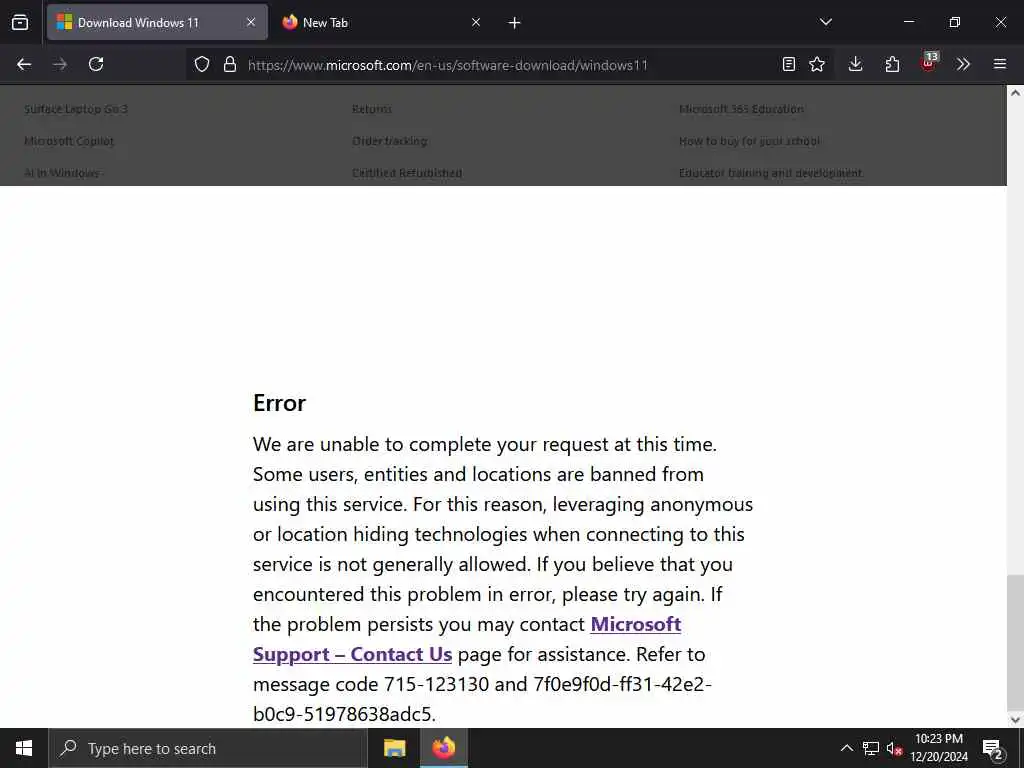Image resolution: width=1024 pixels, height=768 pixels.
Task: Open the network status tray icon
Action: click(871, 748)
